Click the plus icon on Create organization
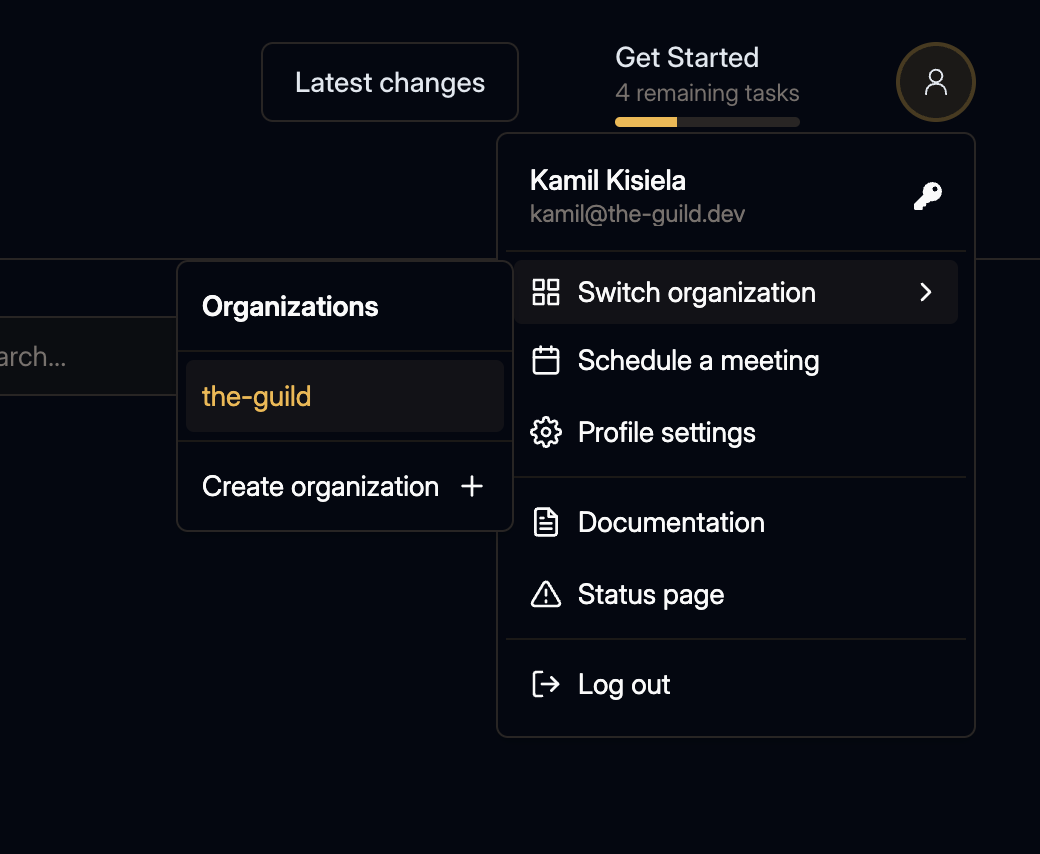Viewport: 1040px width, 854px height. point(471,486)
